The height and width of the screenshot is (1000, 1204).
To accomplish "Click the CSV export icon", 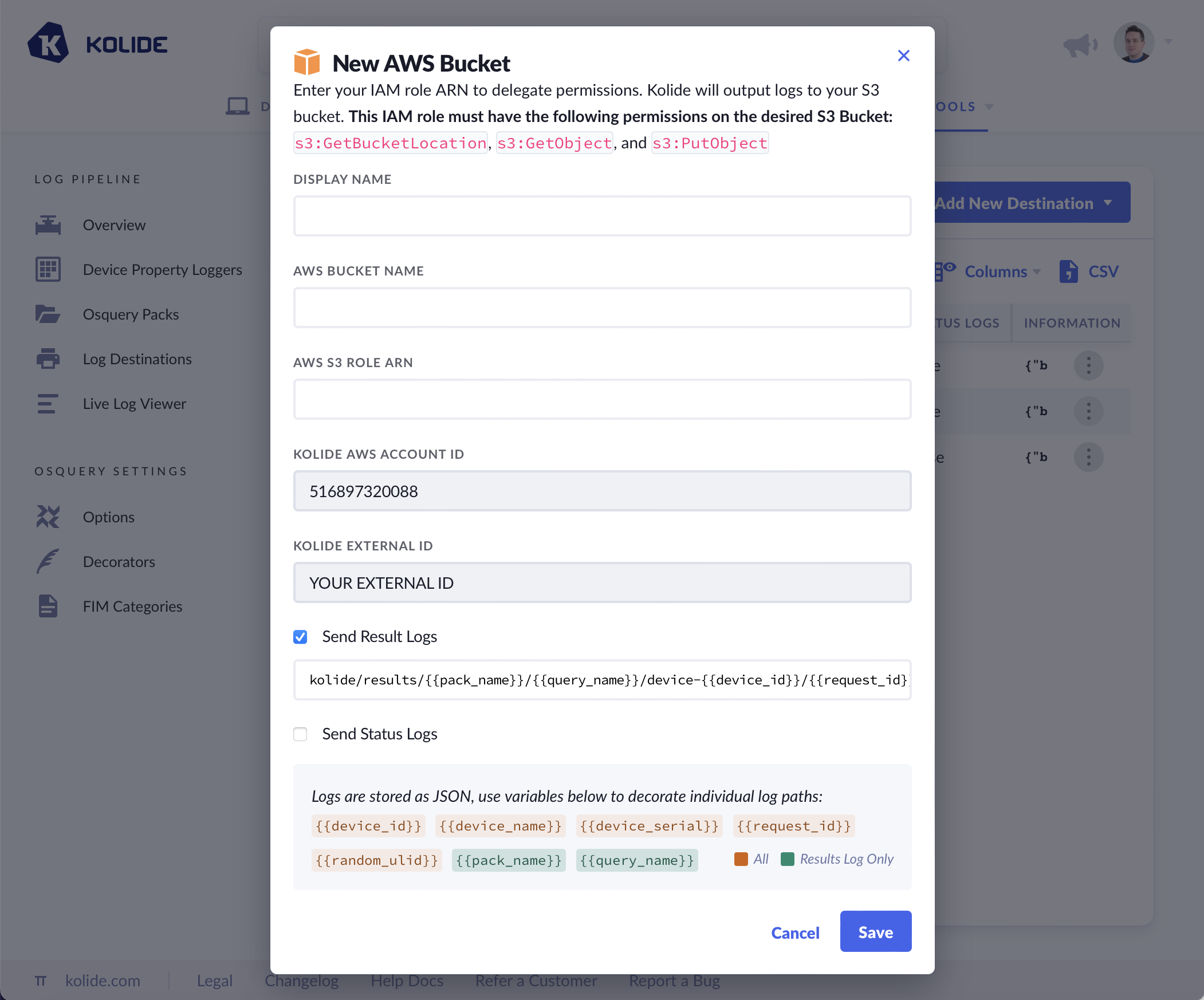I will click(x=1068, y=271).
